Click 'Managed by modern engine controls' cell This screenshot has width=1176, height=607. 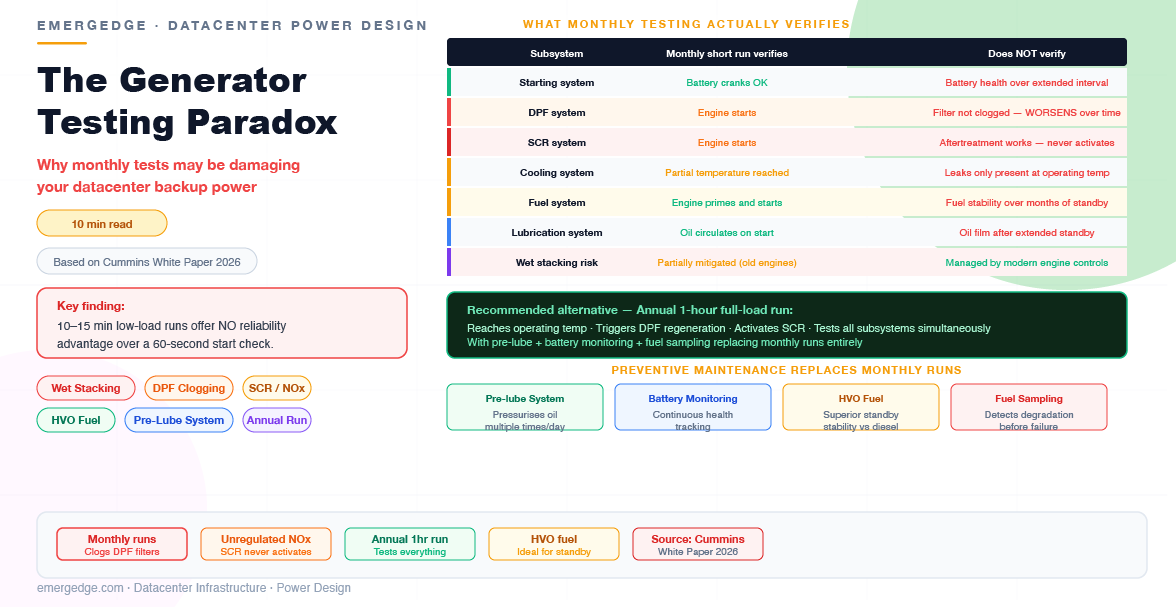tap(1027, 263)
